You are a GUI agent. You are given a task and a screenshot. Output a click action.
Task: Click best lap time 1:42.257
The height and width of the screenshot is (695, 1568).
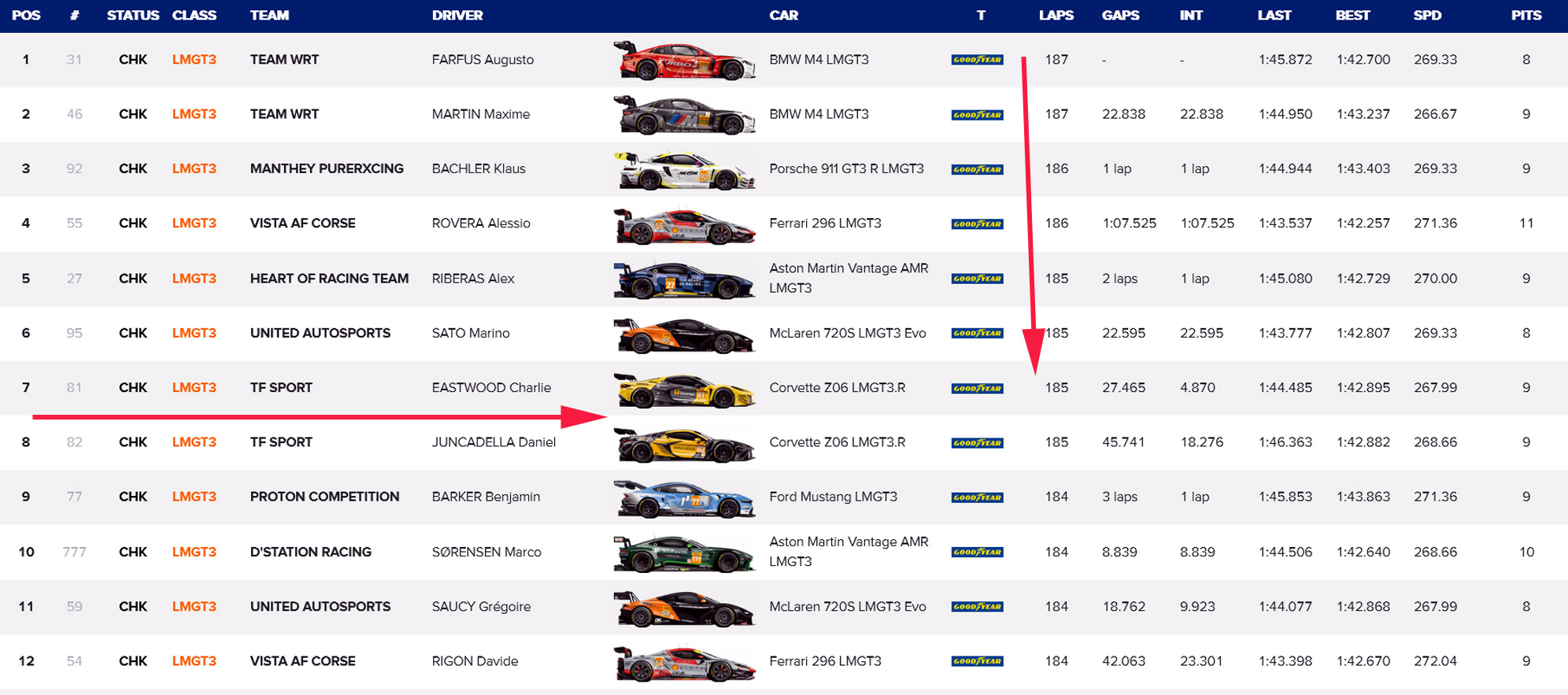tap(1363, 224)
